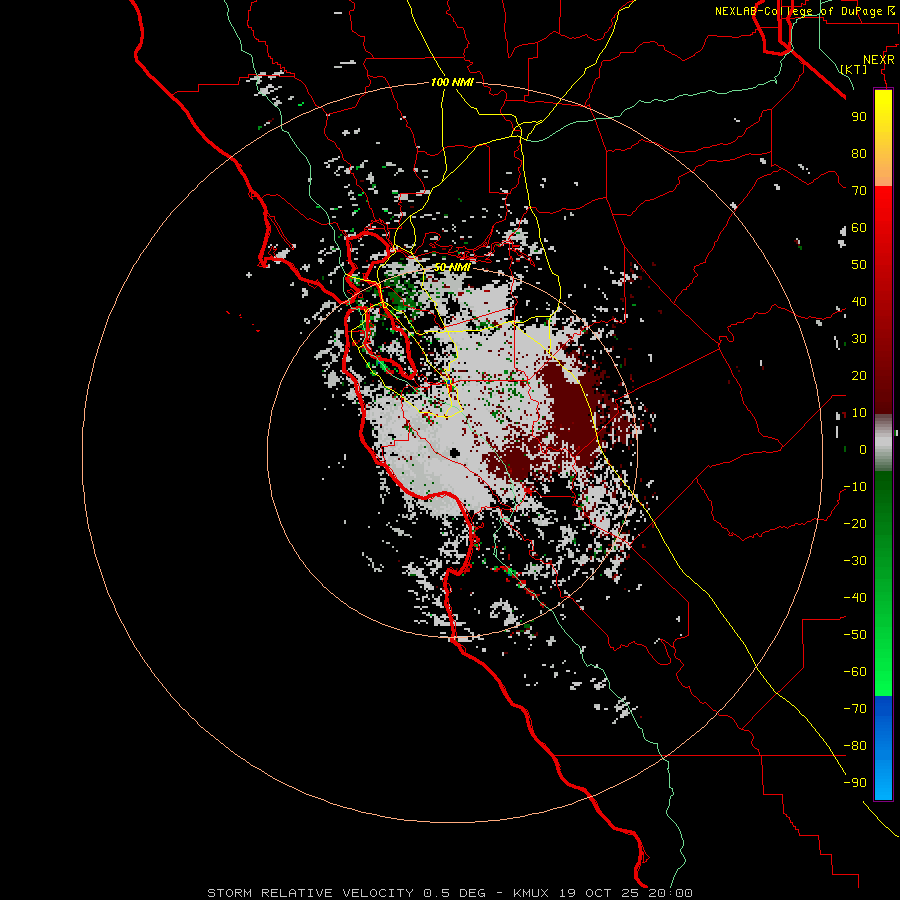Click the -60 value on the velocity scale

point(855,672)
